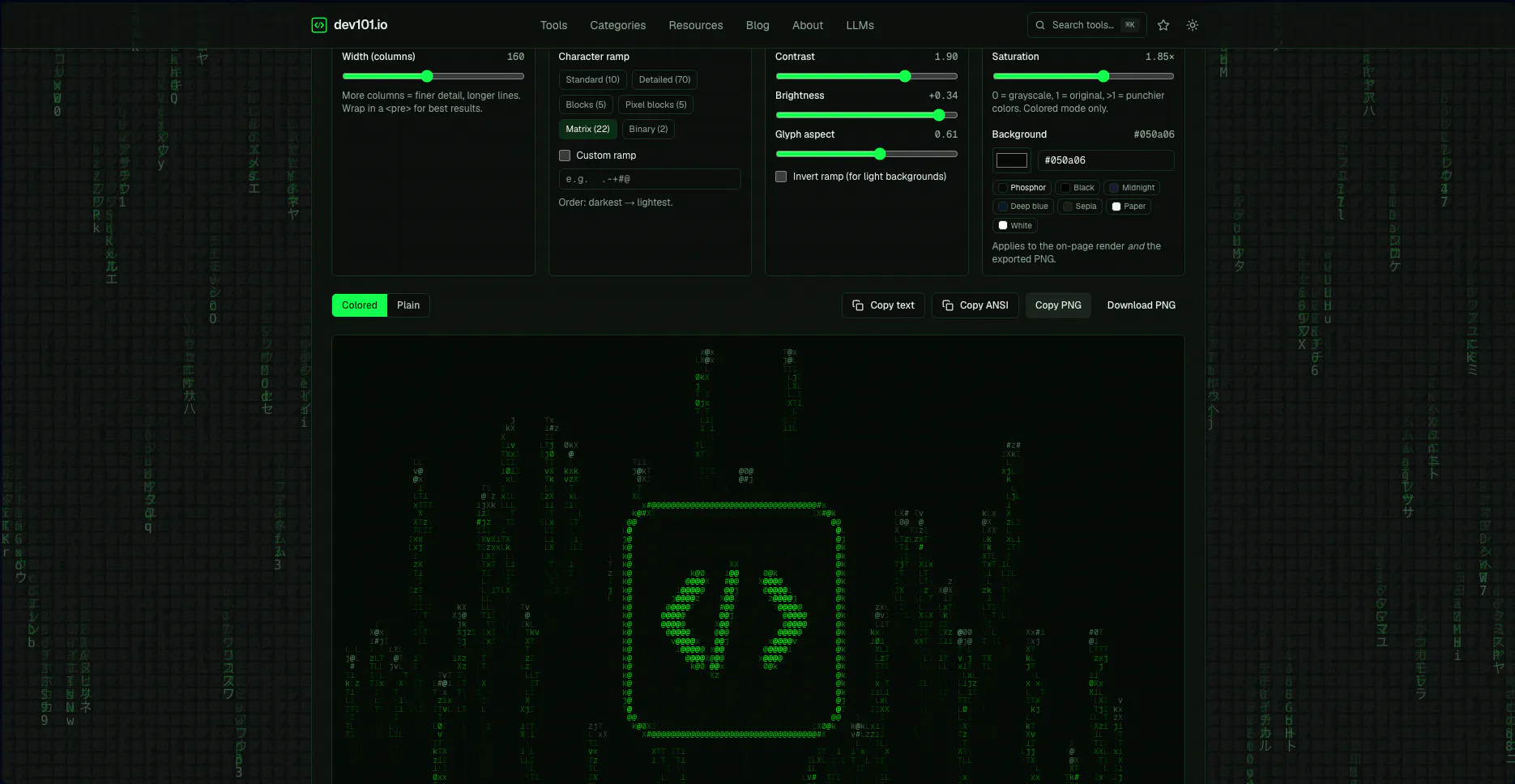This screenshot has width=1515, height=784.
Task: Click the Saturation value 1.85×
Action: [1159, 57]
